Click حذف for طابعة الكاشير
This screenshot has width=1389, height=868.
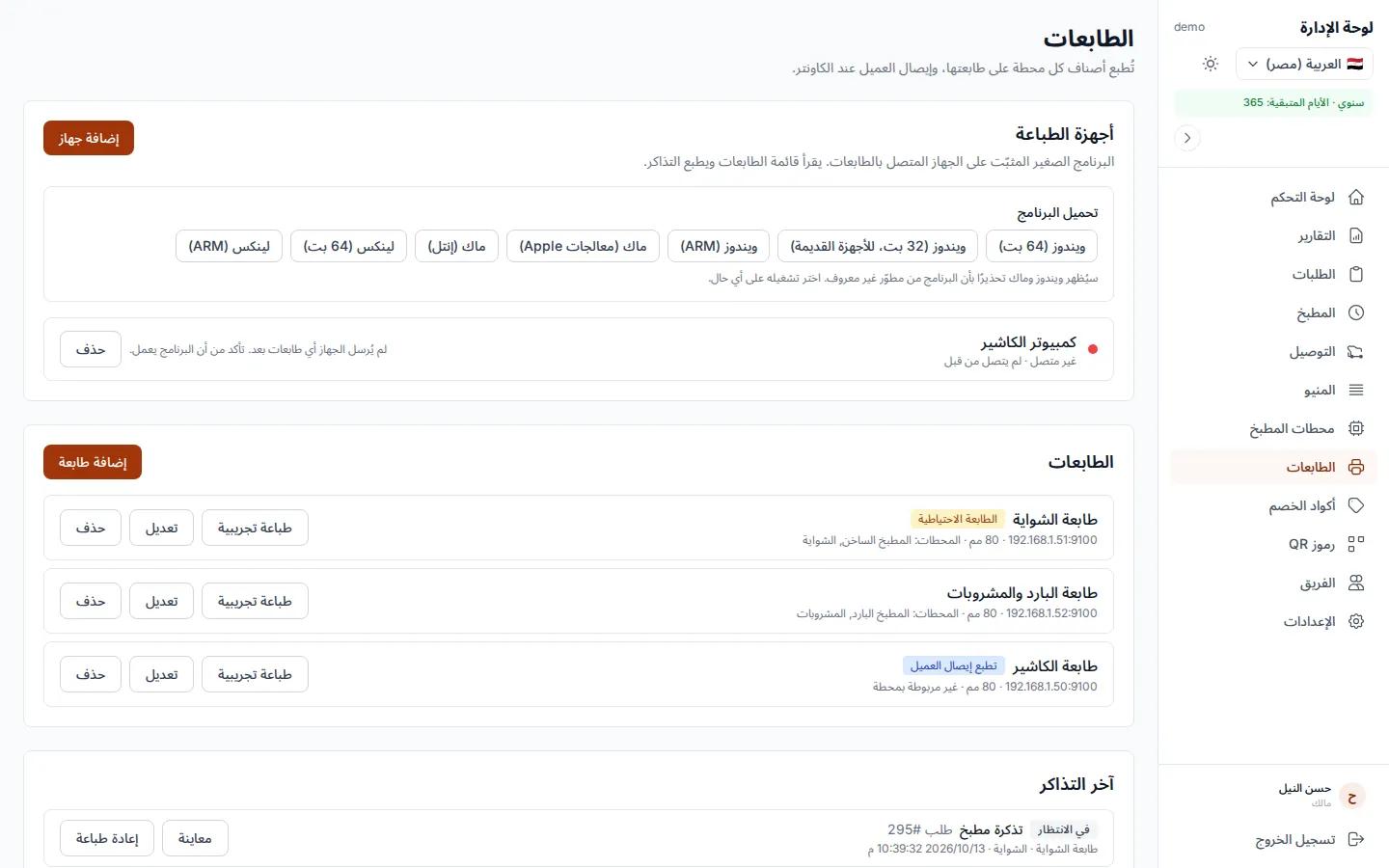click(91, 674)
